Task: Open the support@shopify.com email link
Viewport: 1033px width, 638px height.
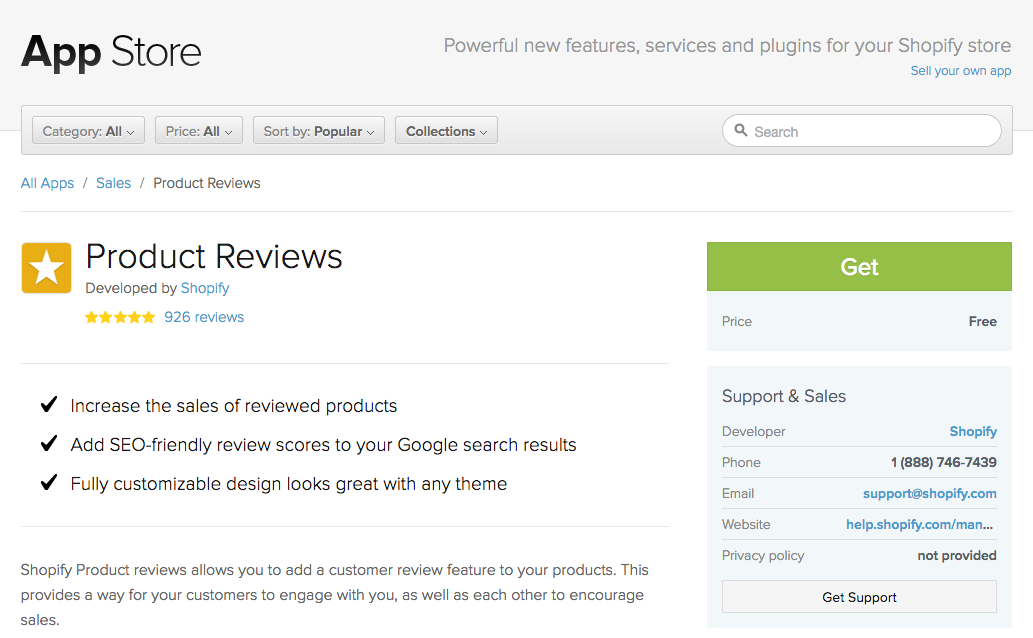Action: click(x=929, y=493)
